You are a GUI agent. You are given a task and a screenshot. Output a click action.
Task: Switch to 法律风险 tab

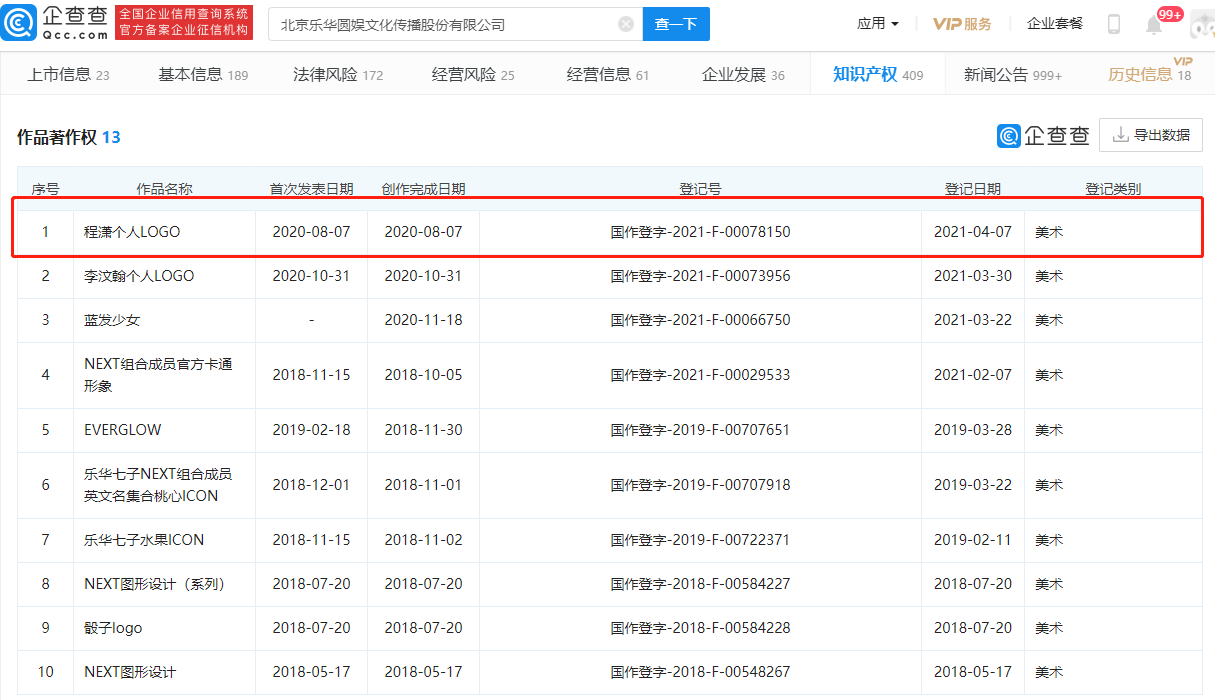coord(338,75)
